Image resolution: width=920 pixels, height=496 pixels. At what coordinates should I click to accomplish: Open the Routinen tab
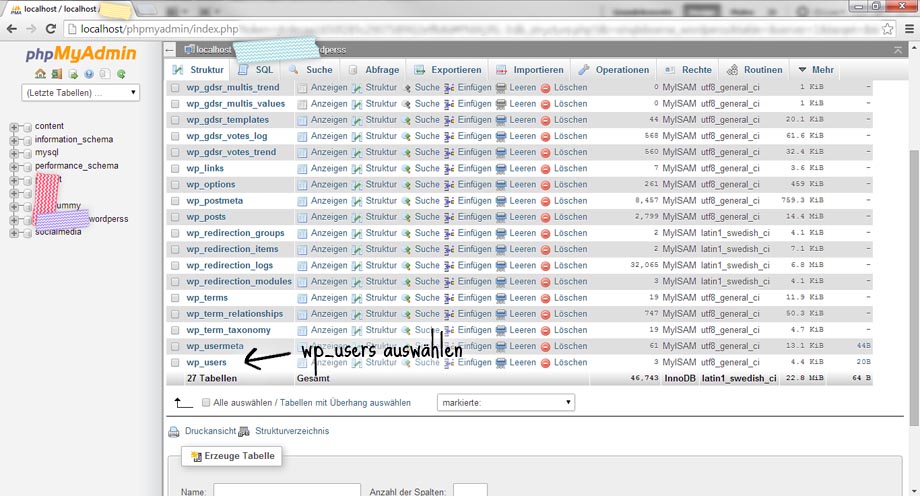[755, 70]
